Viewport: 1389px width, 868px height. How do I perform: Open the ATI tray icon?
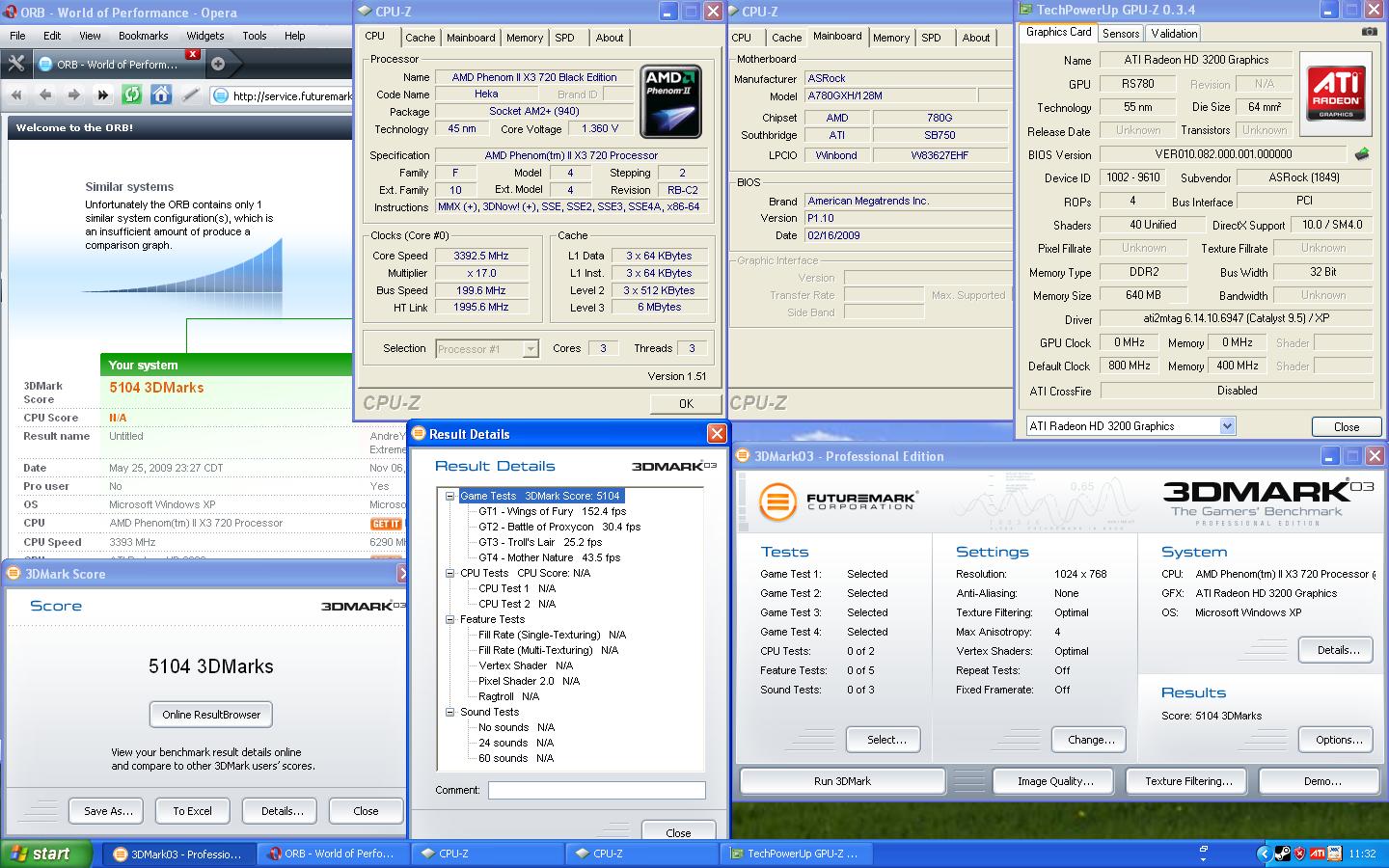[1317, 854]
